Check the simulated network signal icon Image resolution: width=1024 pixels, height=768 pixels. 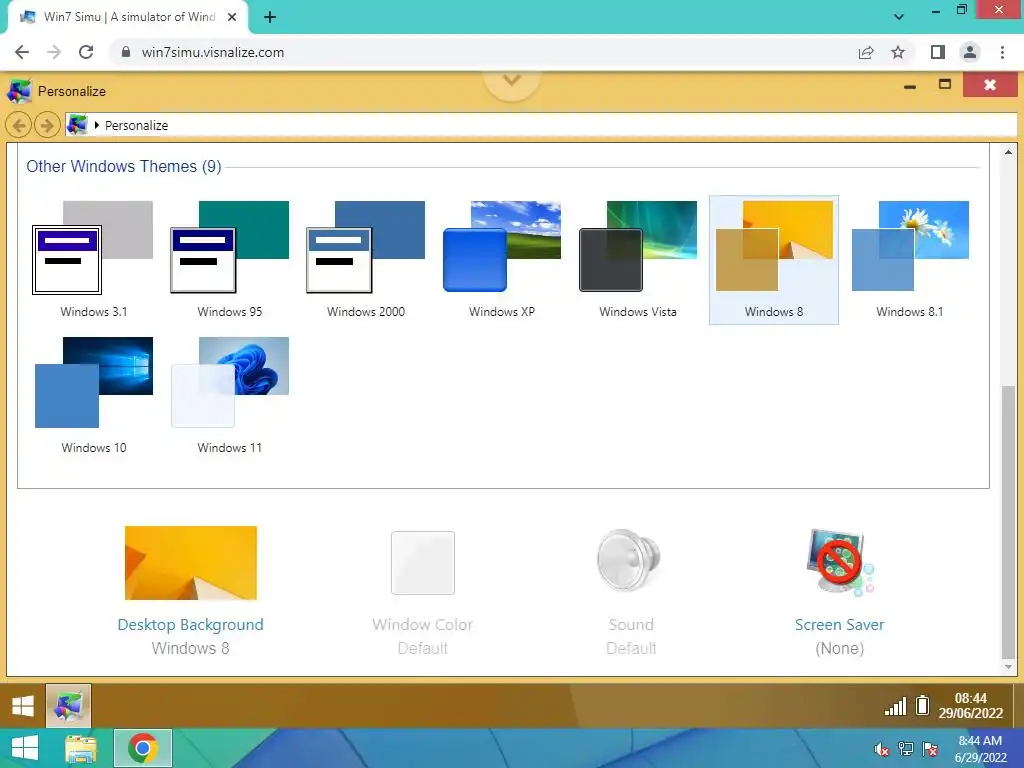coord(895,706)
